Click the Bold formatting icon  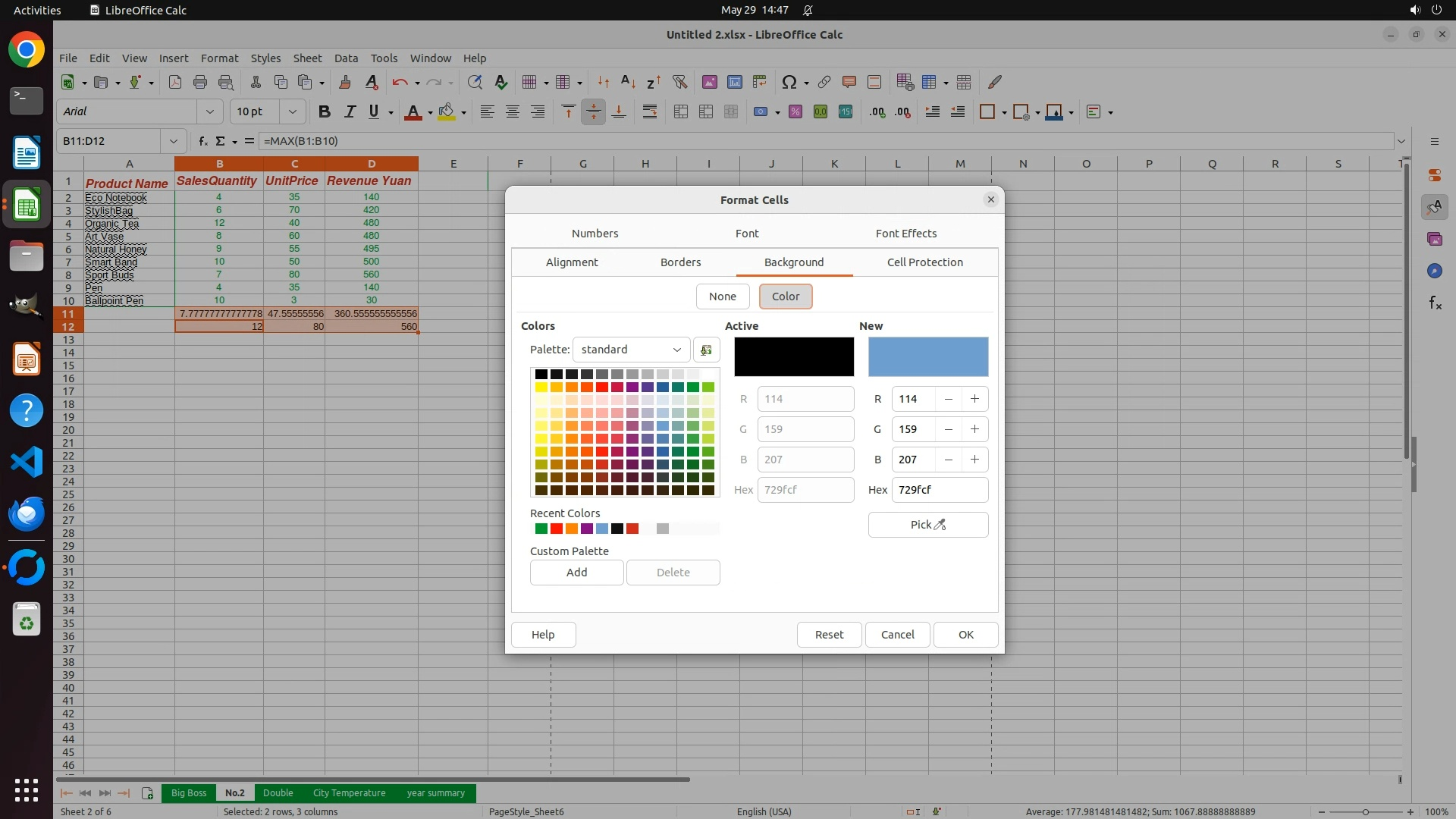[325, 111]
